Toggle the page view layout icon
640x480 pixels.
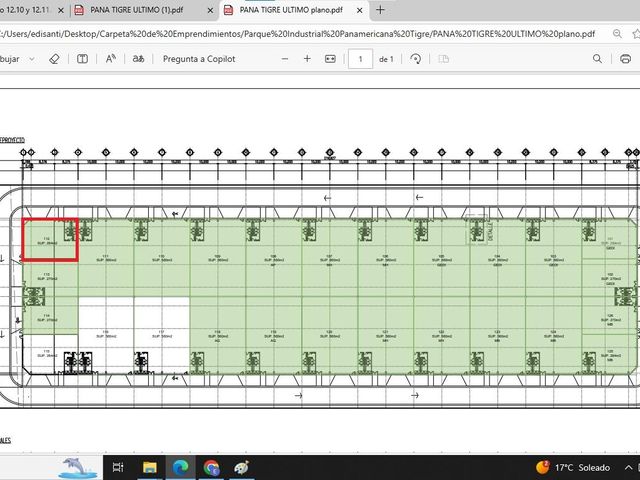(x=443, y=59)
